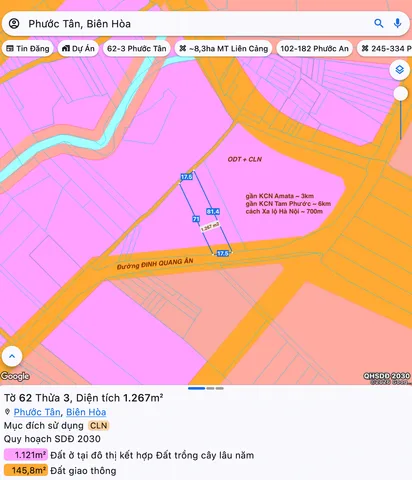Tap the search magnifier icon
The image size is (412, 480).
[379, 23]
